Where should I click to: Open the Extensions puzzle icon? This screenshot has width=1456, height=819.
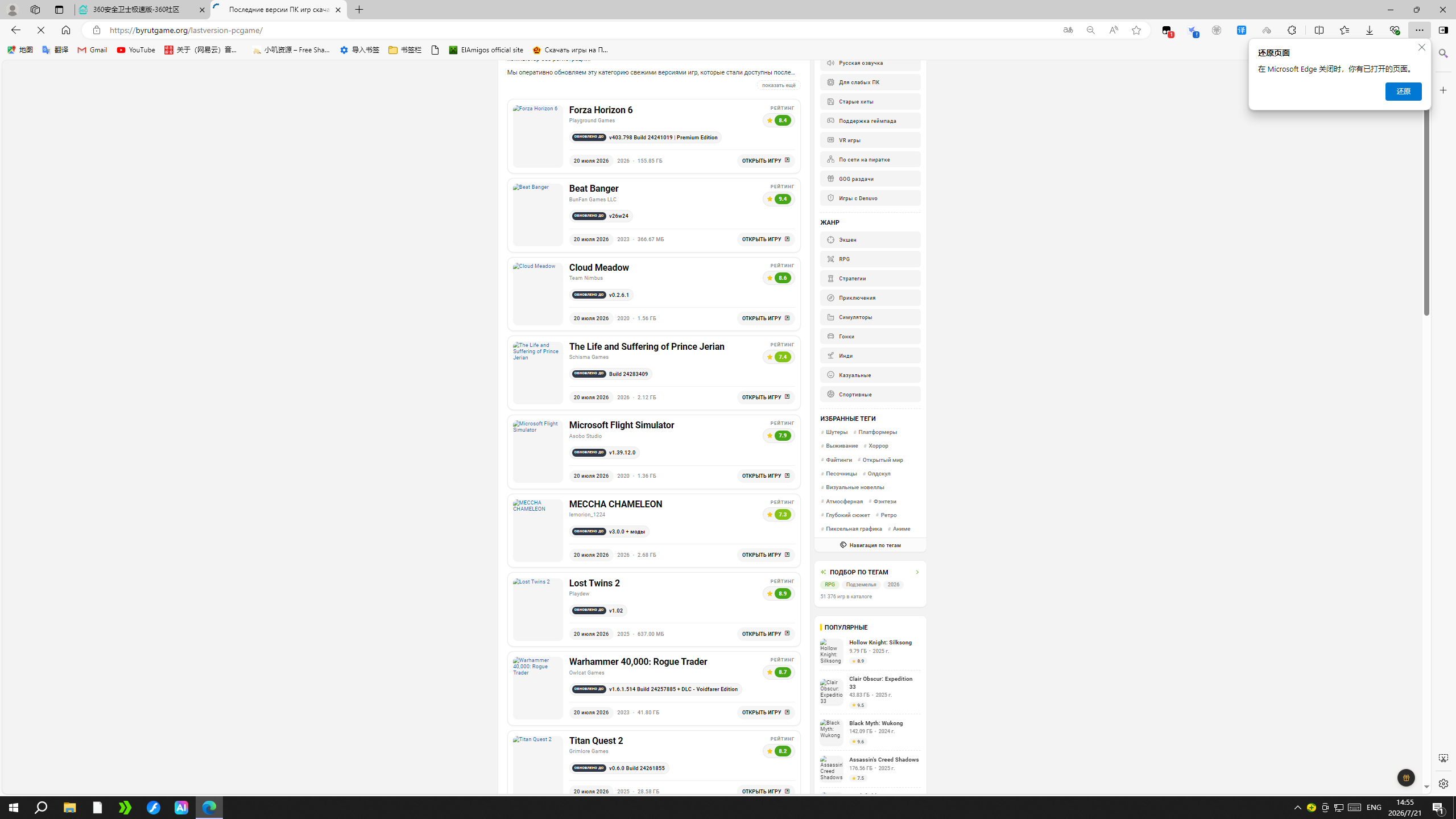[1292, 30]
